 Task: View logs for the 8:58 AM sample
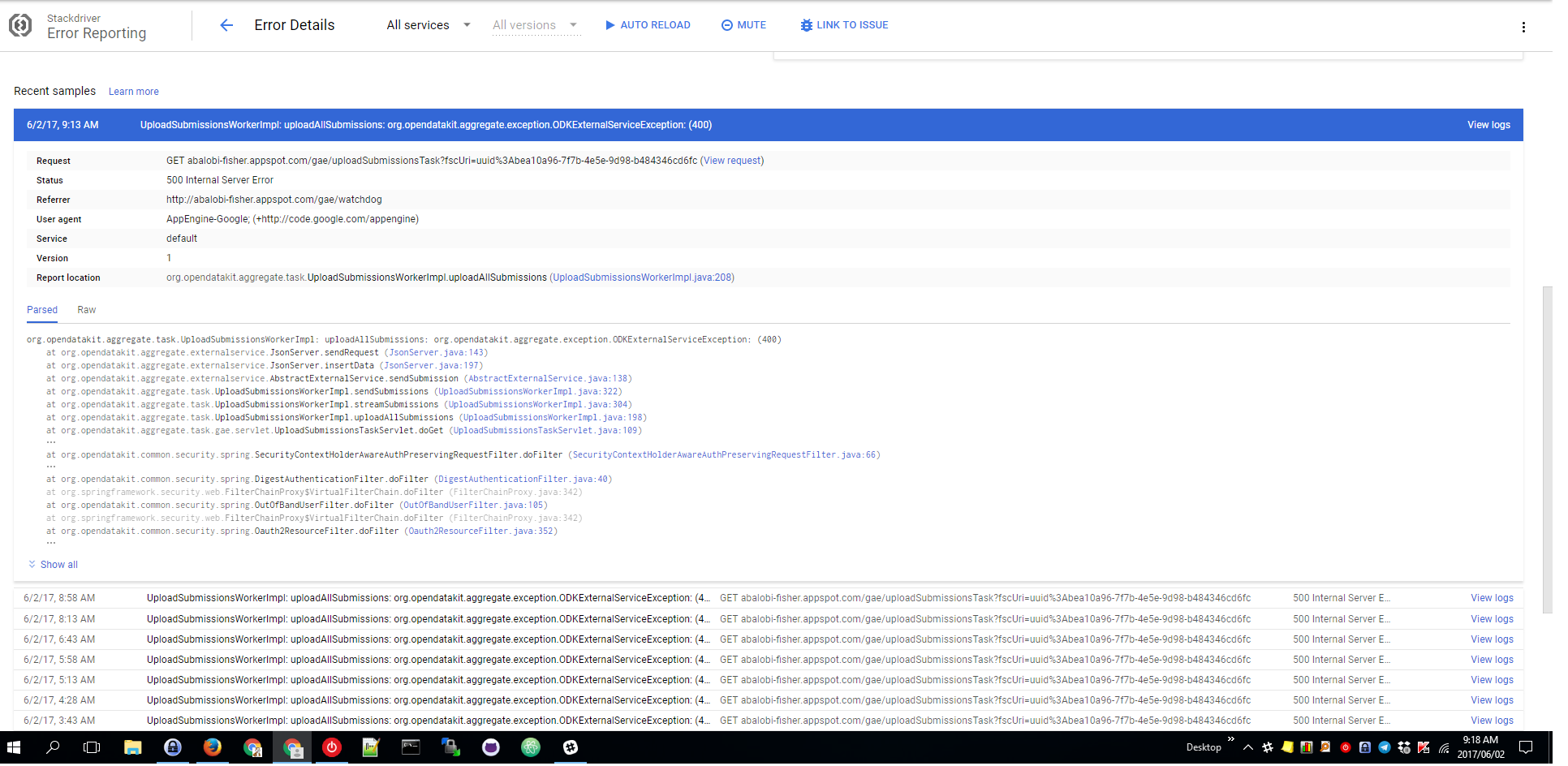click(x=1492, y=598)
